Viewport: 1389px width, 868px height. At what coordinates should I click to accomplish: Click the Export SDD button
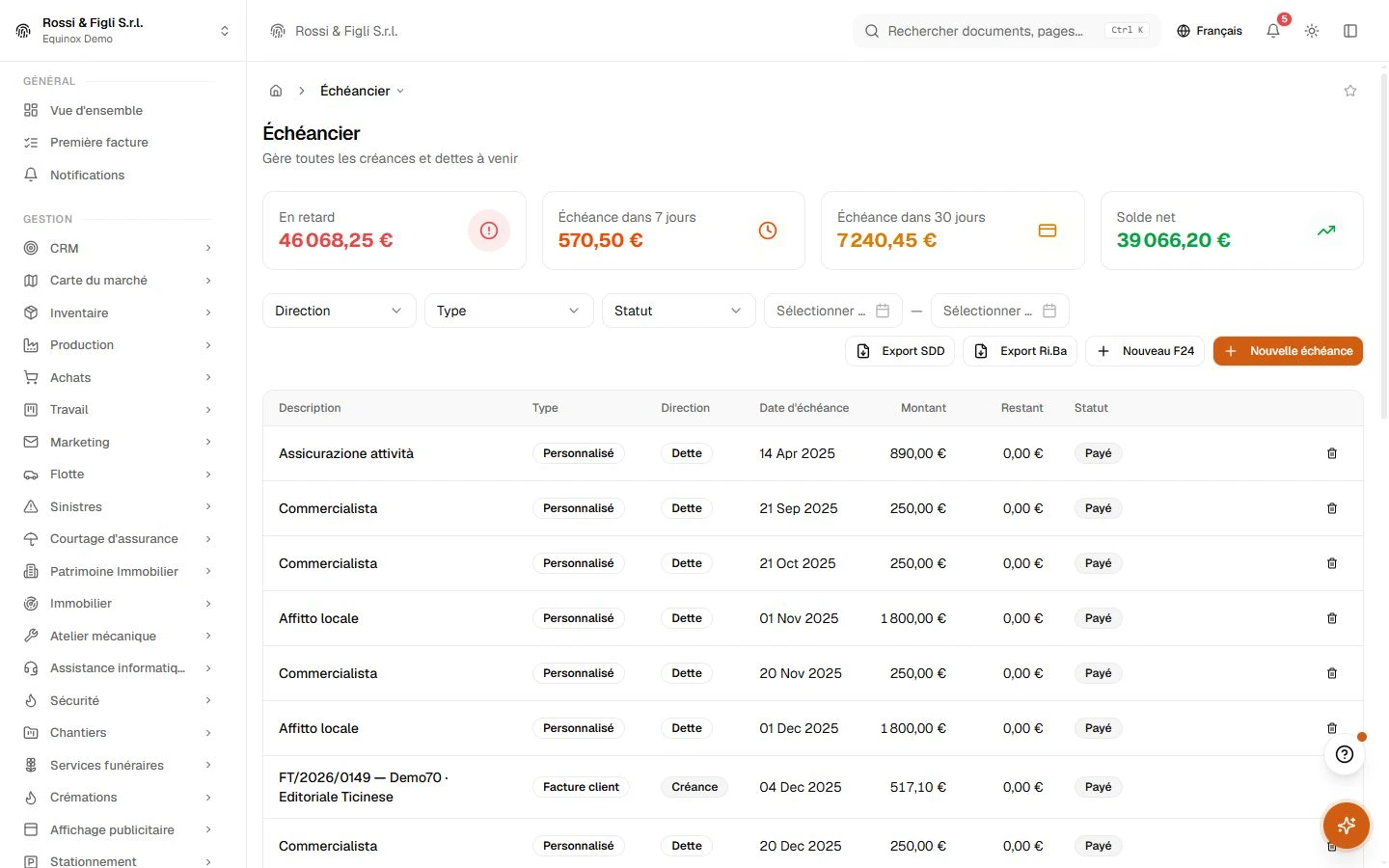tap(900, 351)
